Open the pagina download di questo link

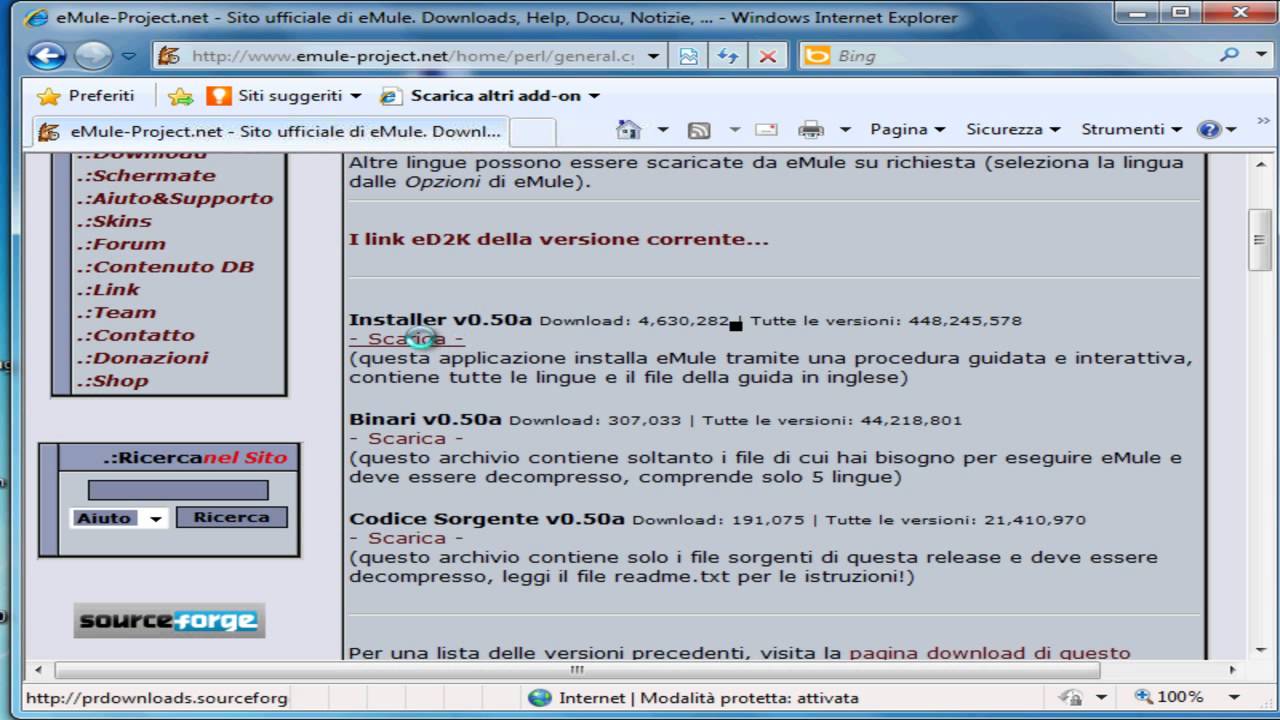(990, 653)
